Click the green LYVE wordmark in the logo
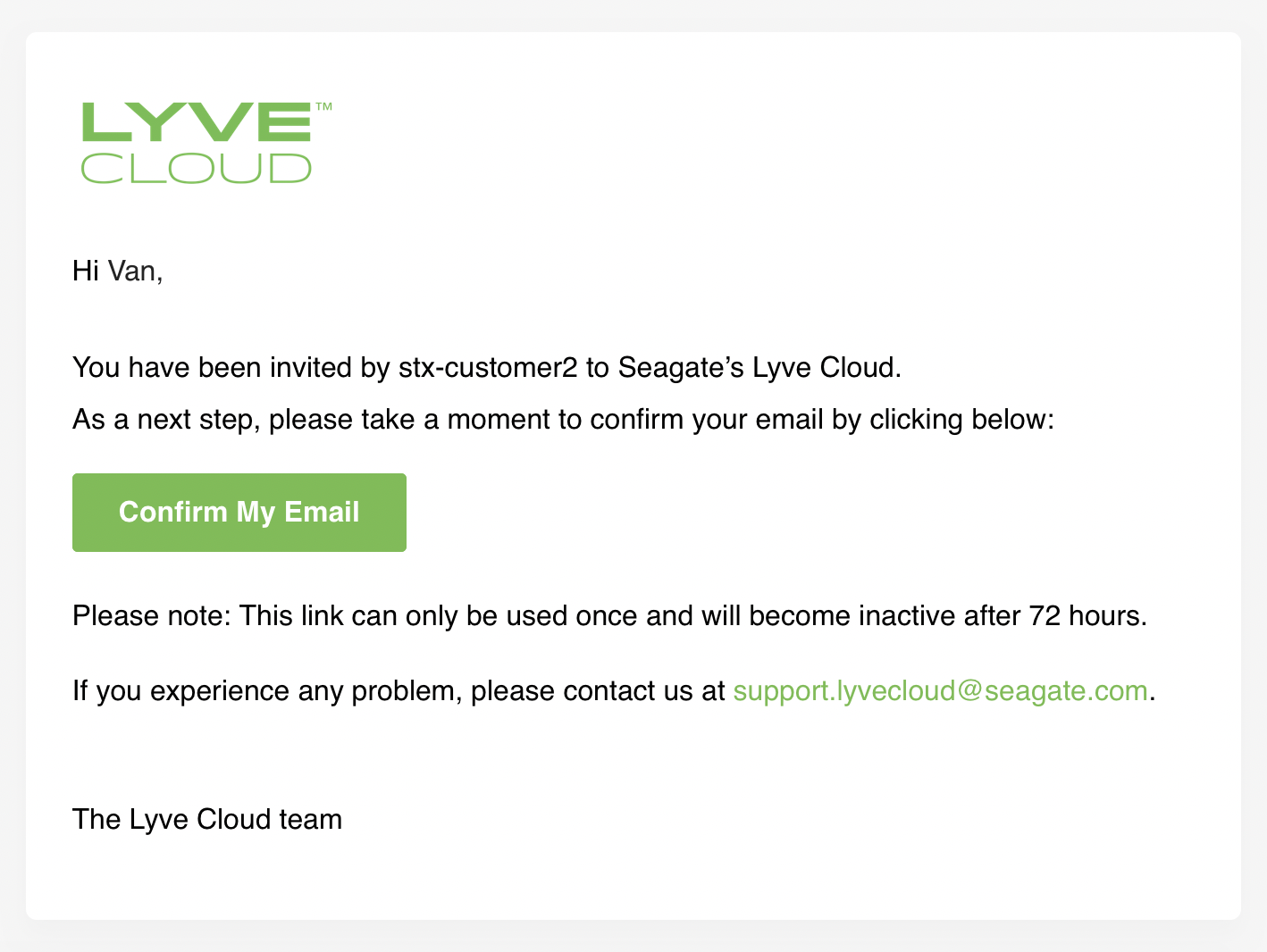The width and height of the screenshot is (1267, 952). pyautogui.click(x=197, y=122)
